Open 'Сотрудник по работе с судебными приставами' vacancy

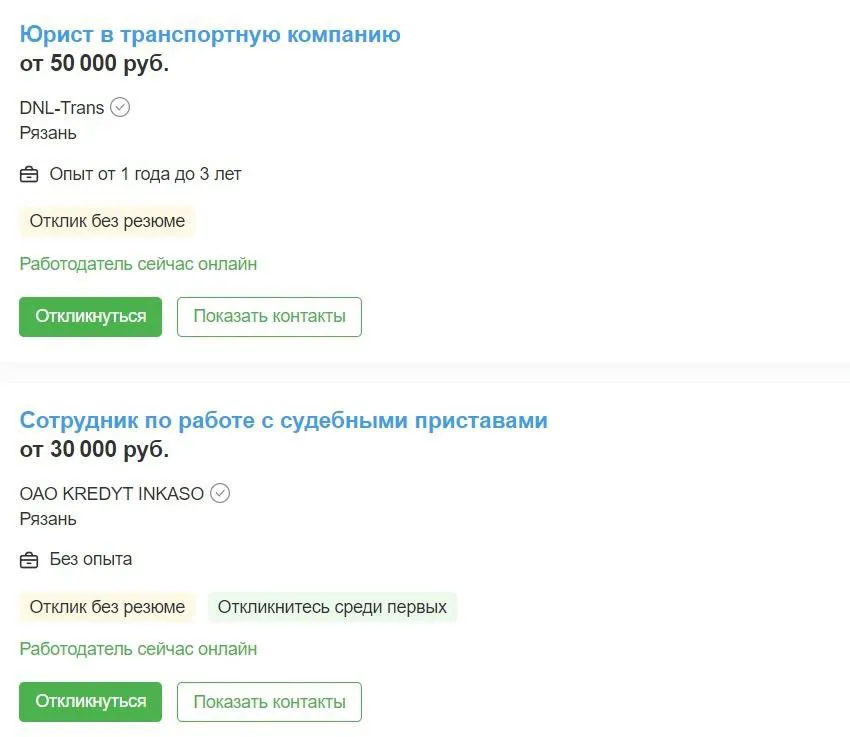[x=283, y=420]
